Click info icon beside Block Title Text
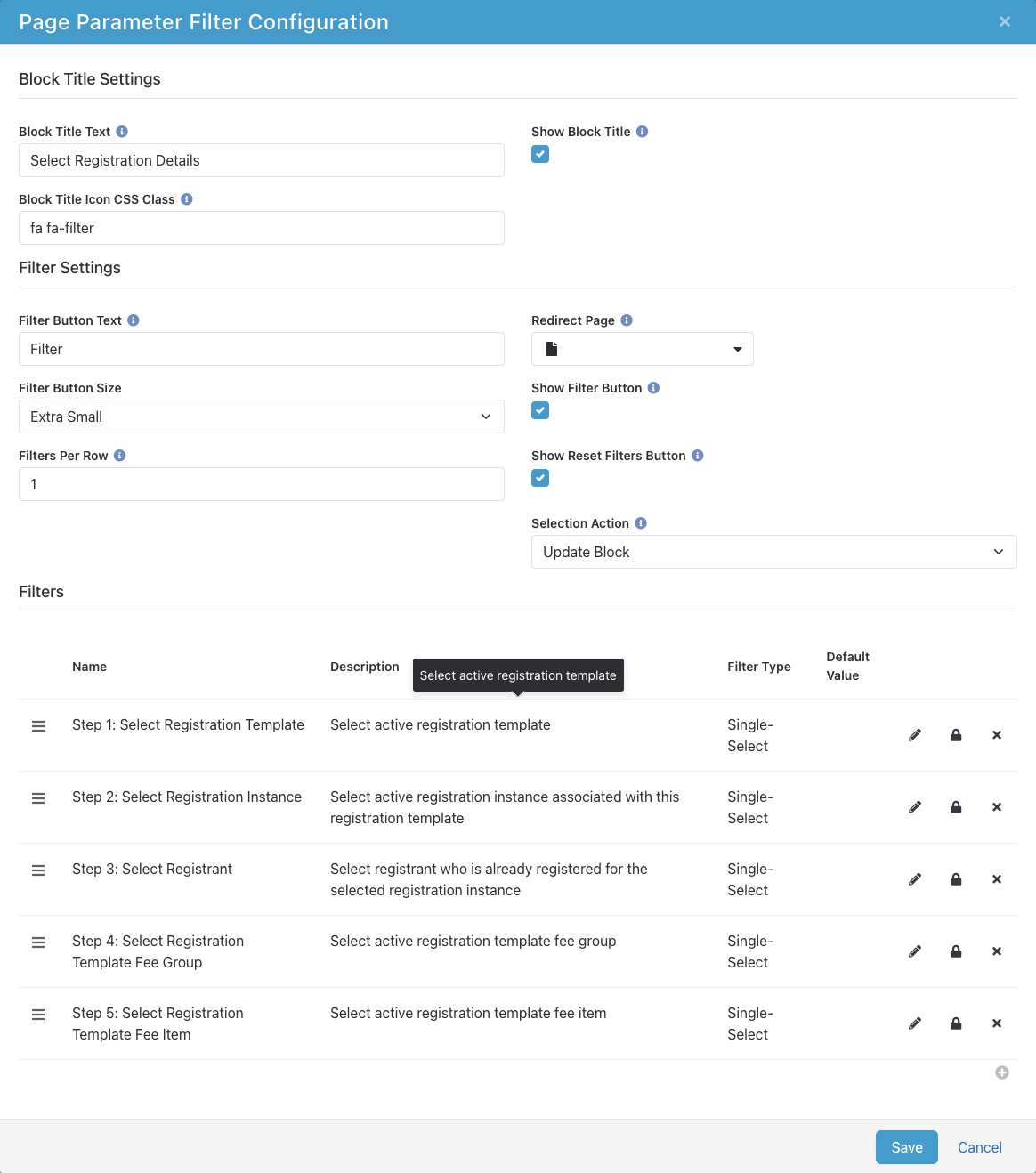The width and height of the screenshot is (1036, 1173). point(122,132)
